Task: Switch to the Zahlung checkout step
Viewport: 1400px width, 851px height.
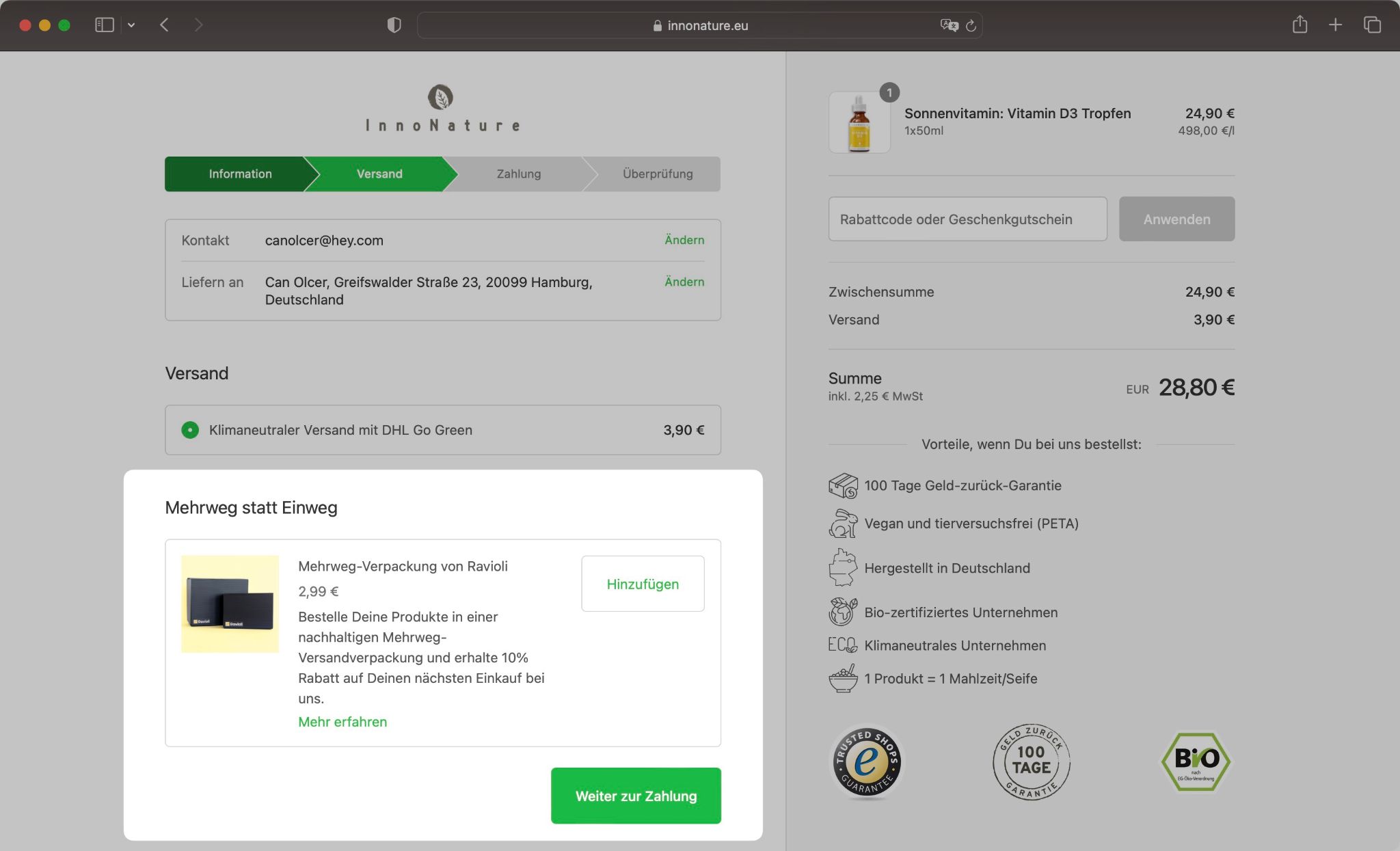Action: [518, 174]
